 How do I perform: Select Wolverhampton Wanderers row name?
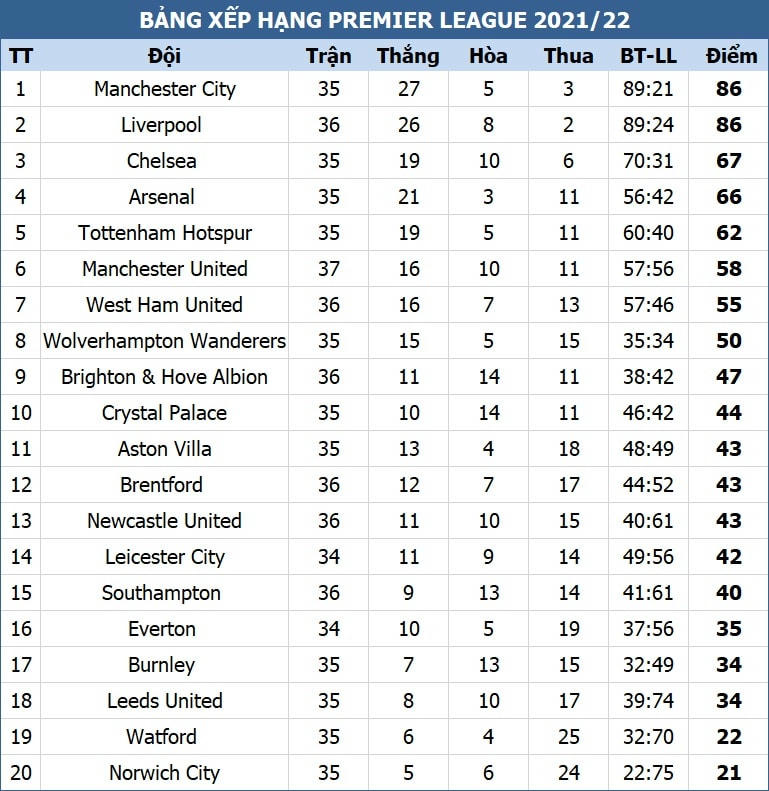pyautogui.click(x=165, y=341)
